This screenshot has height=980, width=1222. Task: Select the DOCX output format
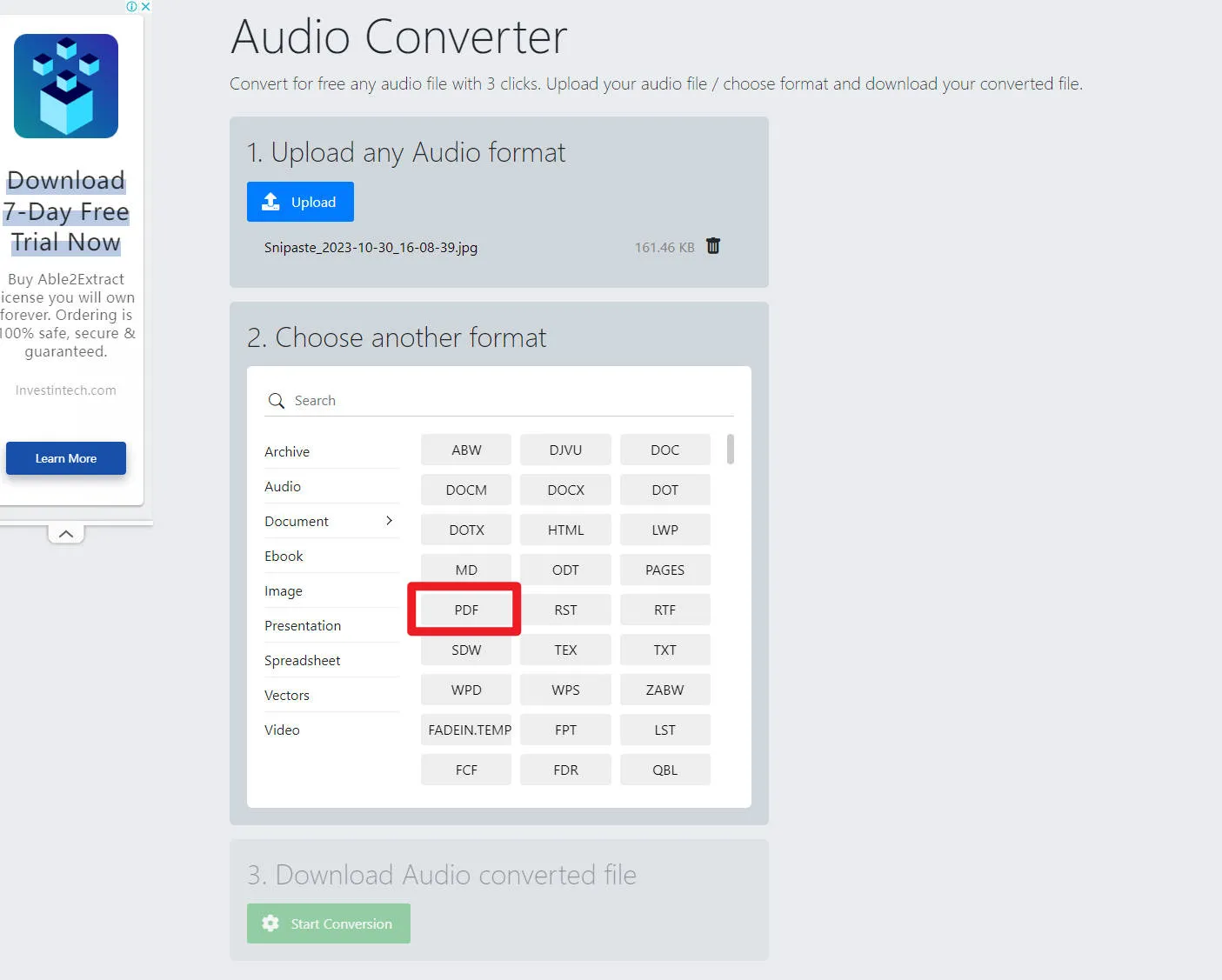[x=565, y=490]
